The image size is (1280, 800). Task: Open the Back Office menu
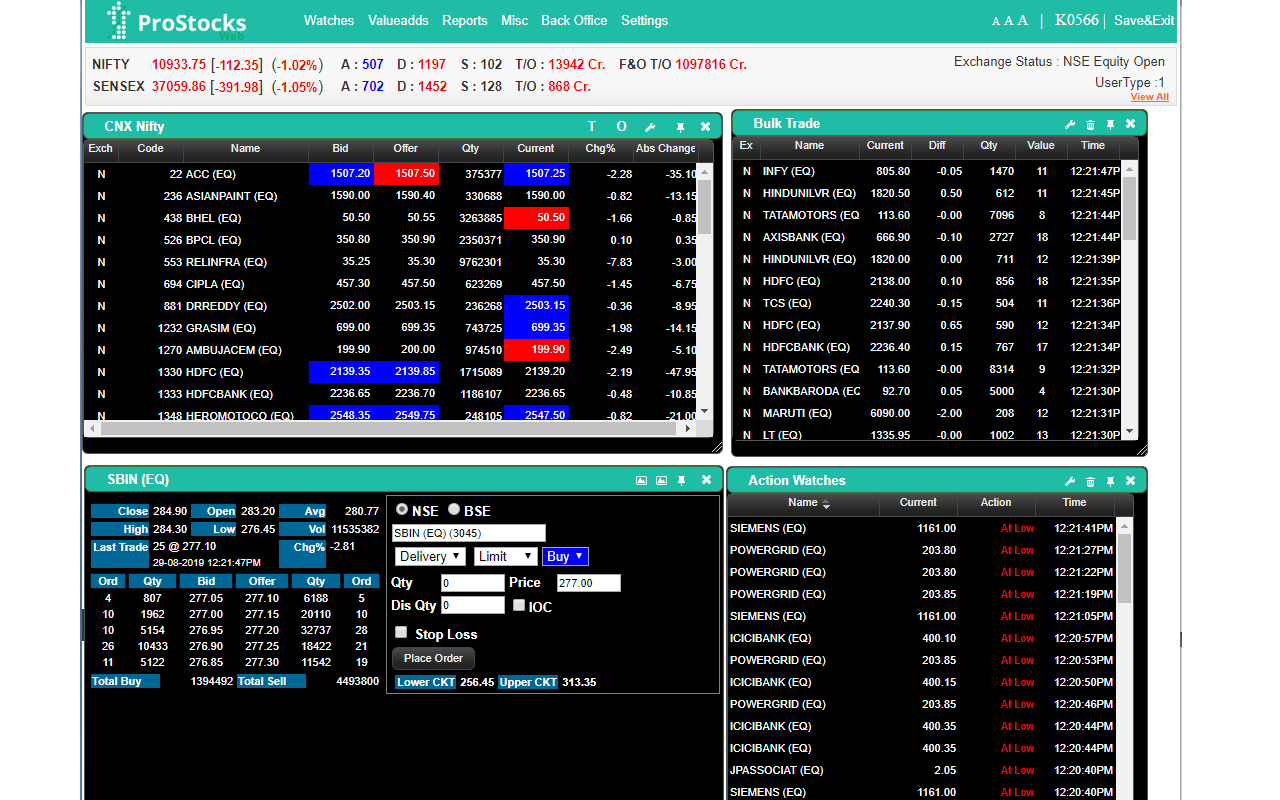coord(574,20)
